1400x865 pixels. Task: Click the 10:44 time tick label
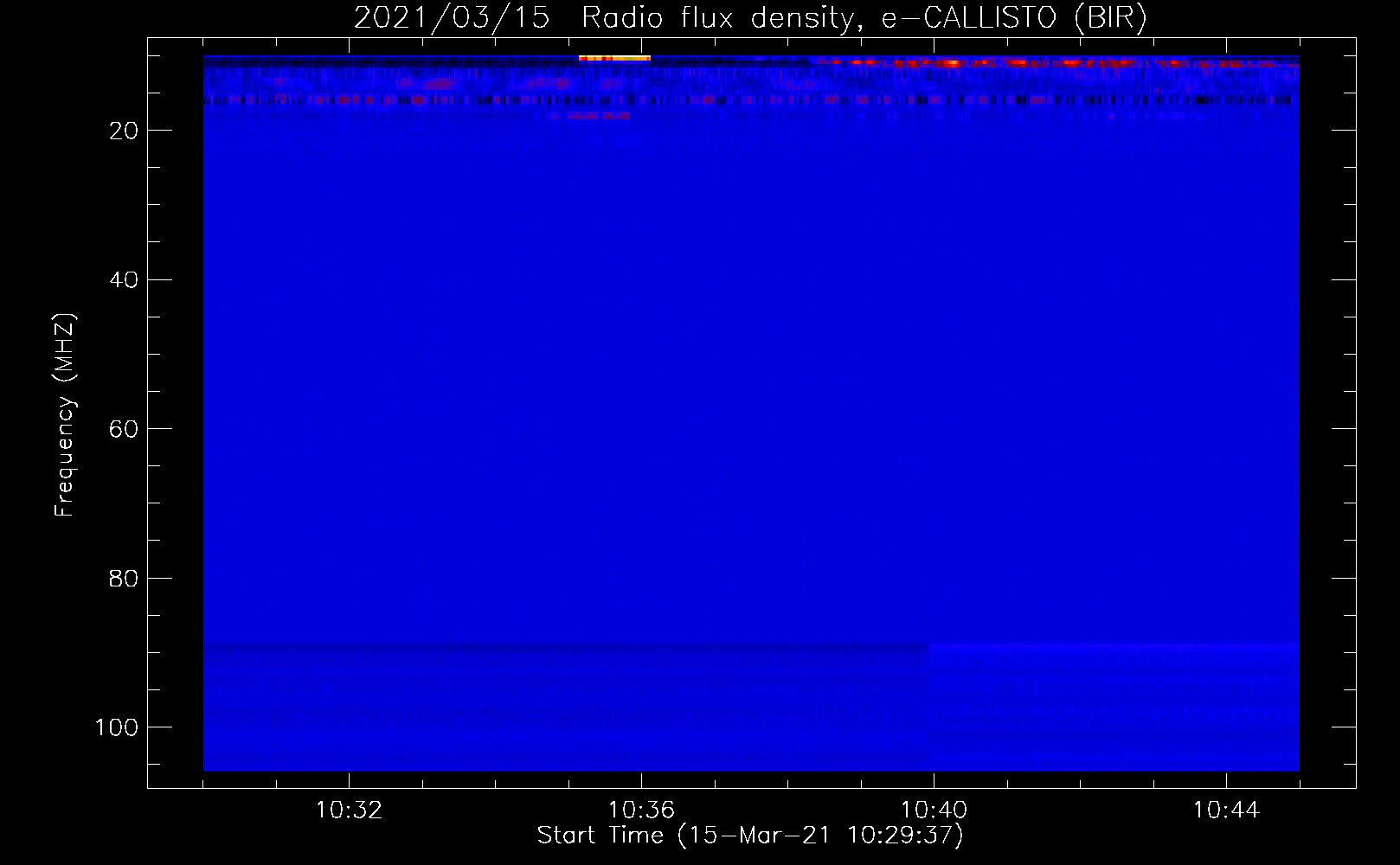click(x=1226, y=811)
